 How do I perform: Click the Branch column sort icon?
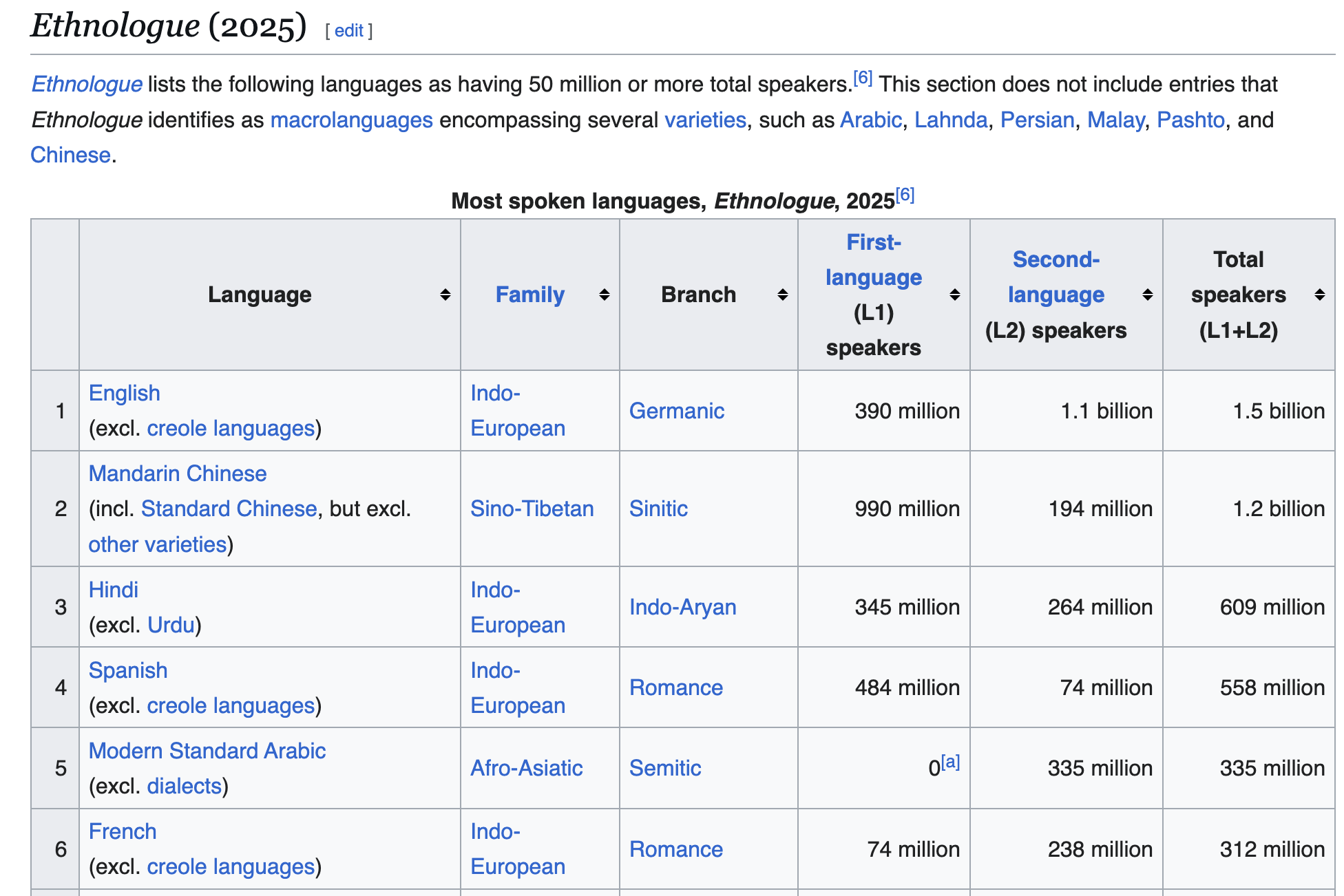pyautogui.click(x=782, y=295)
